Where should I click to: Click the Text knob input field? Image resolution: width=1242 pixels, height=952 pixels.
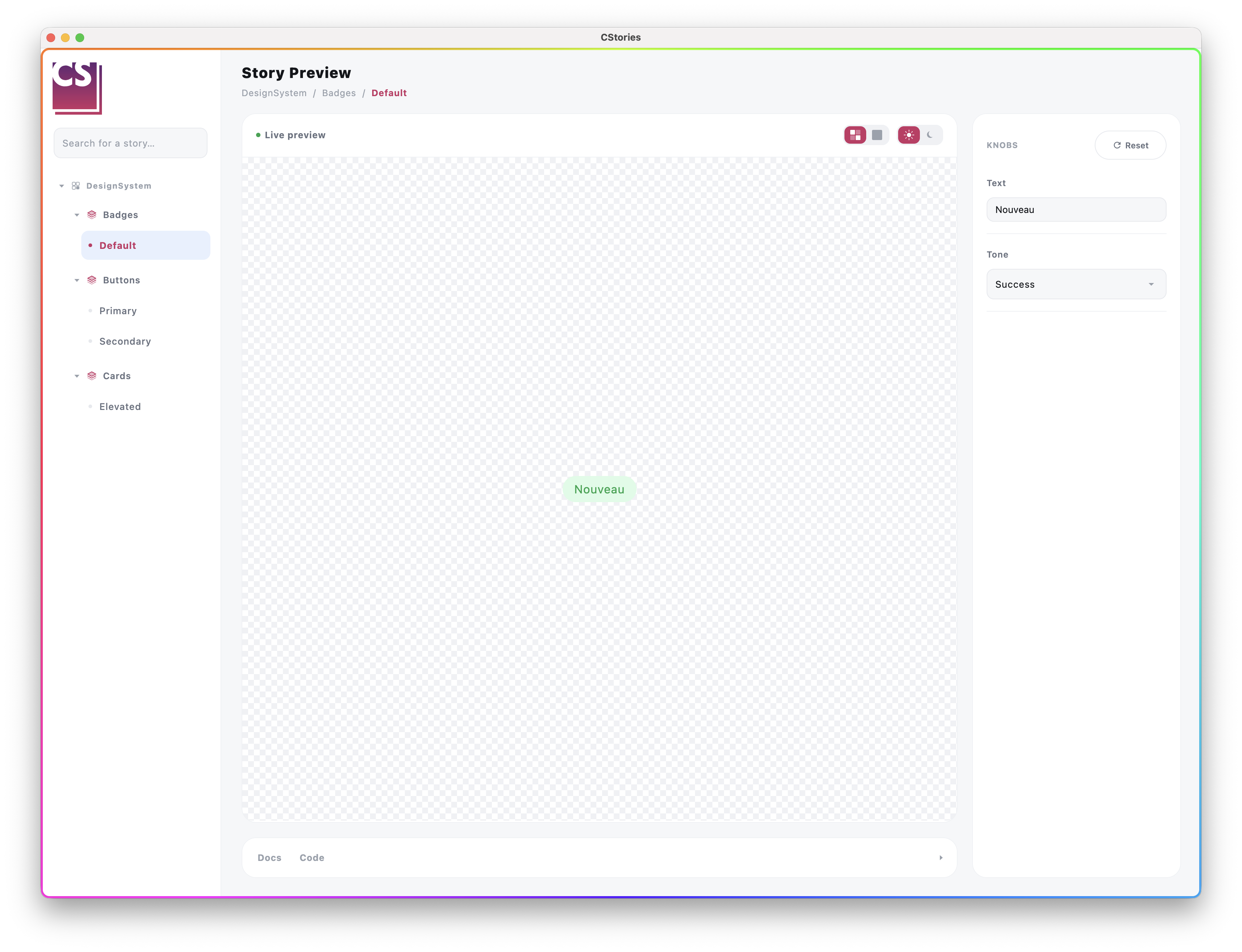point(1076,210)
